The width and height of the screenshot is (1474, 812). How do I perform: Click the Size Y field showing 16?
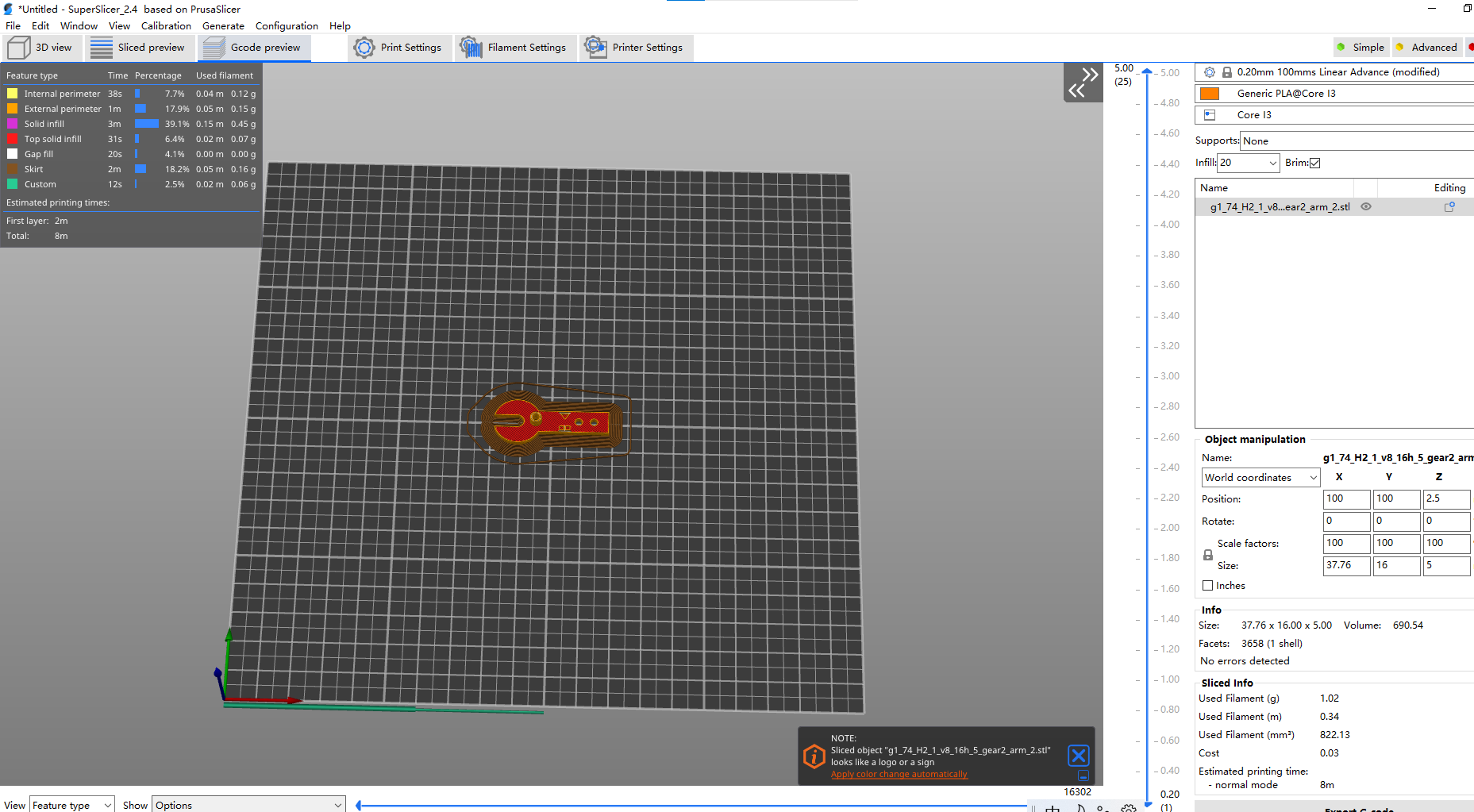pos(1396,566)
